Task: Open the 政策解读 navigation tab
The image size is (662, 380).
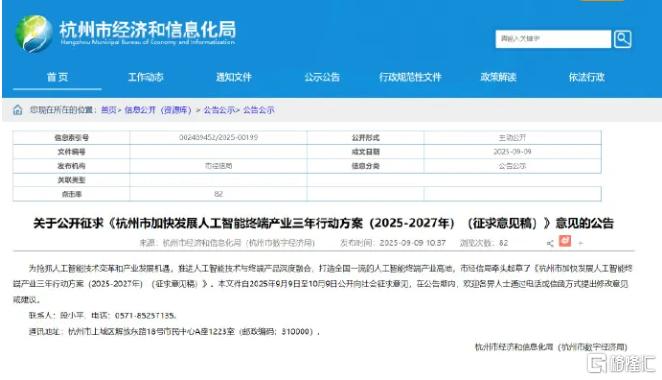Action: [x=498, y=77]
